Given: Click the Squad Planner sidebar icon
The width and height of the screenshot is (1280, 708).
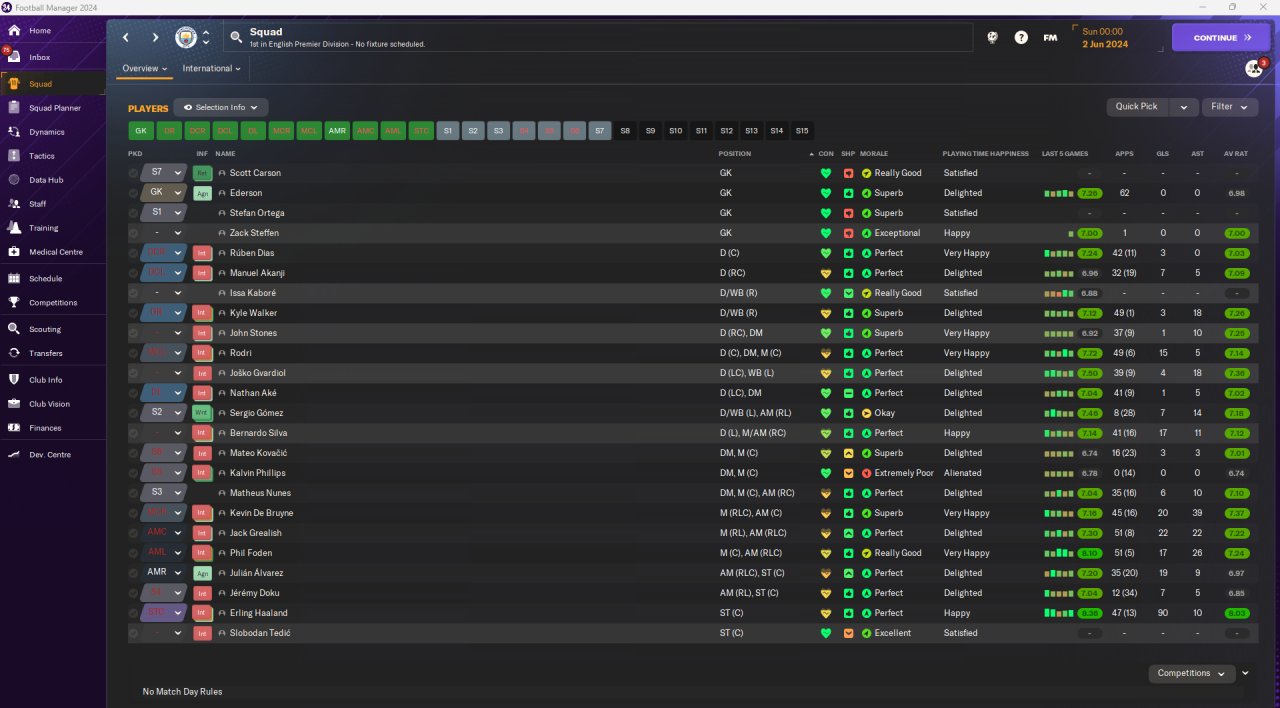Looking at the screenshot, I should point(14,108).
